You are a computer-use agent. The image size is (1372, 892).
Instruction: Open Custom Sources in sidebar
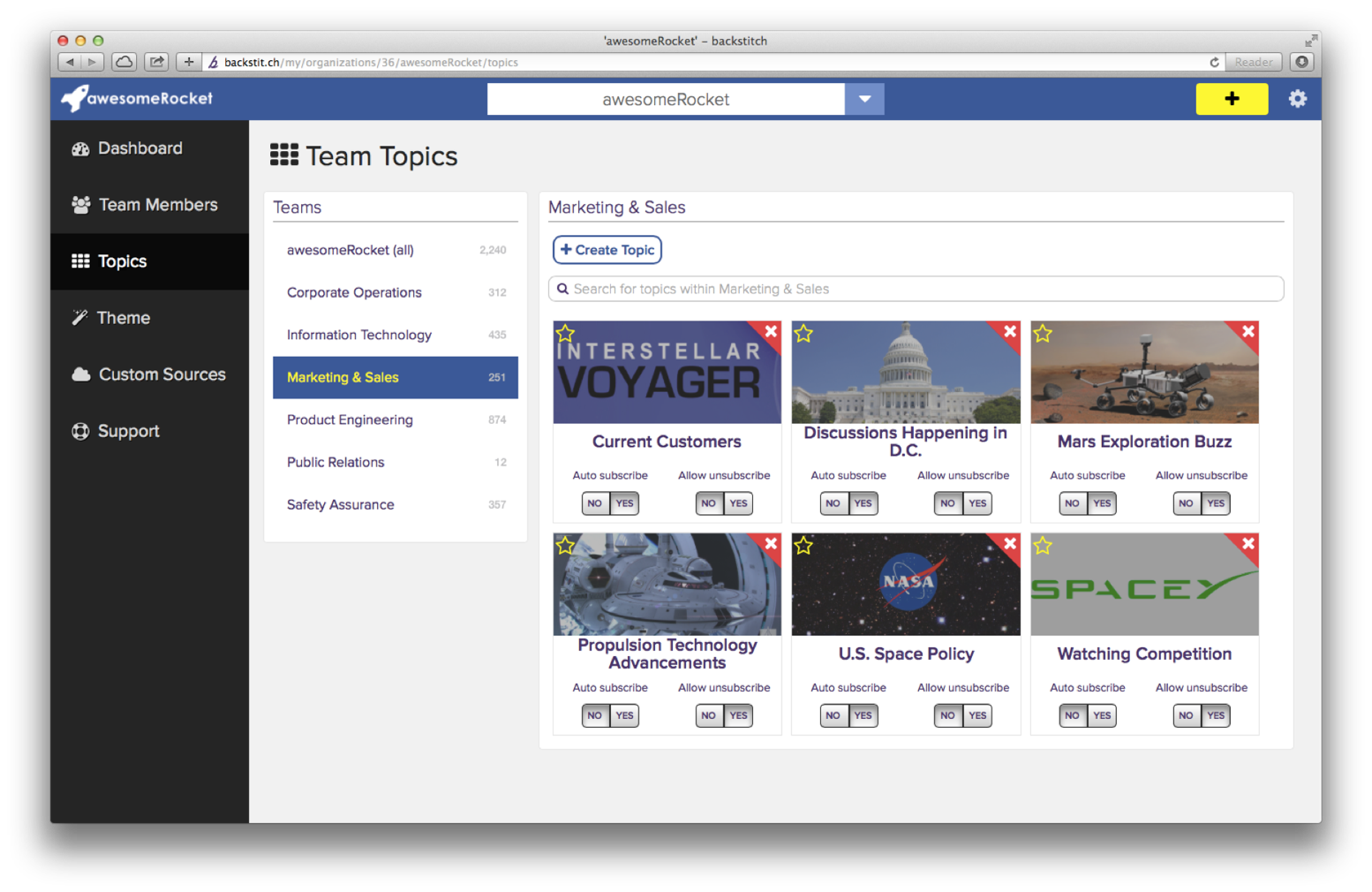coord(149,374)
